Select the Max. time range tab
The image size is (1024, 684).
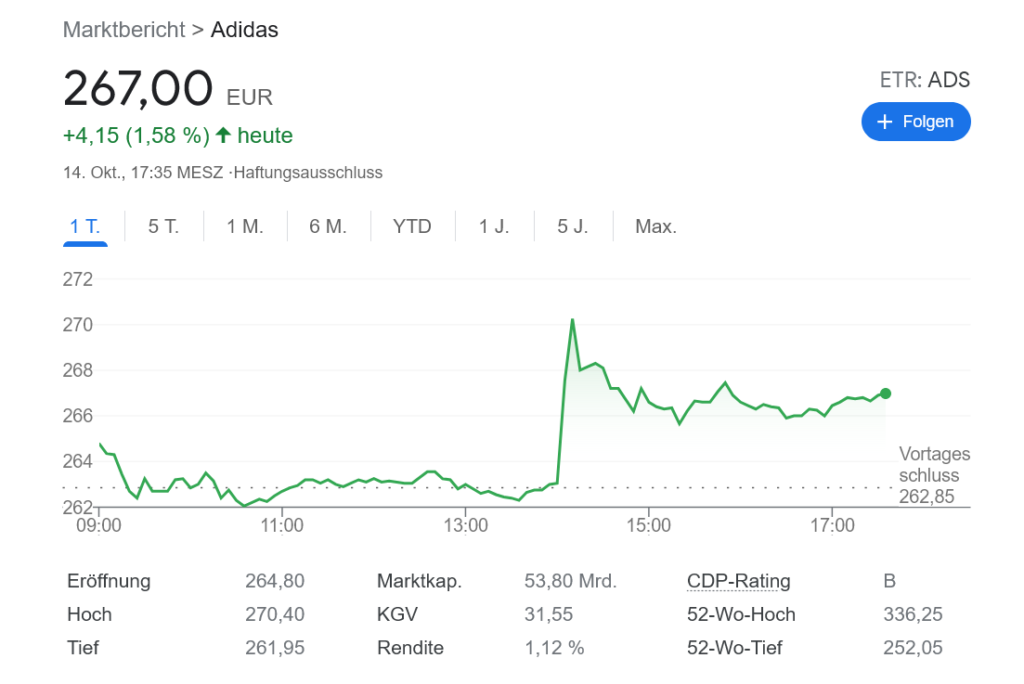pyautogui.click(x=656, y=227)
